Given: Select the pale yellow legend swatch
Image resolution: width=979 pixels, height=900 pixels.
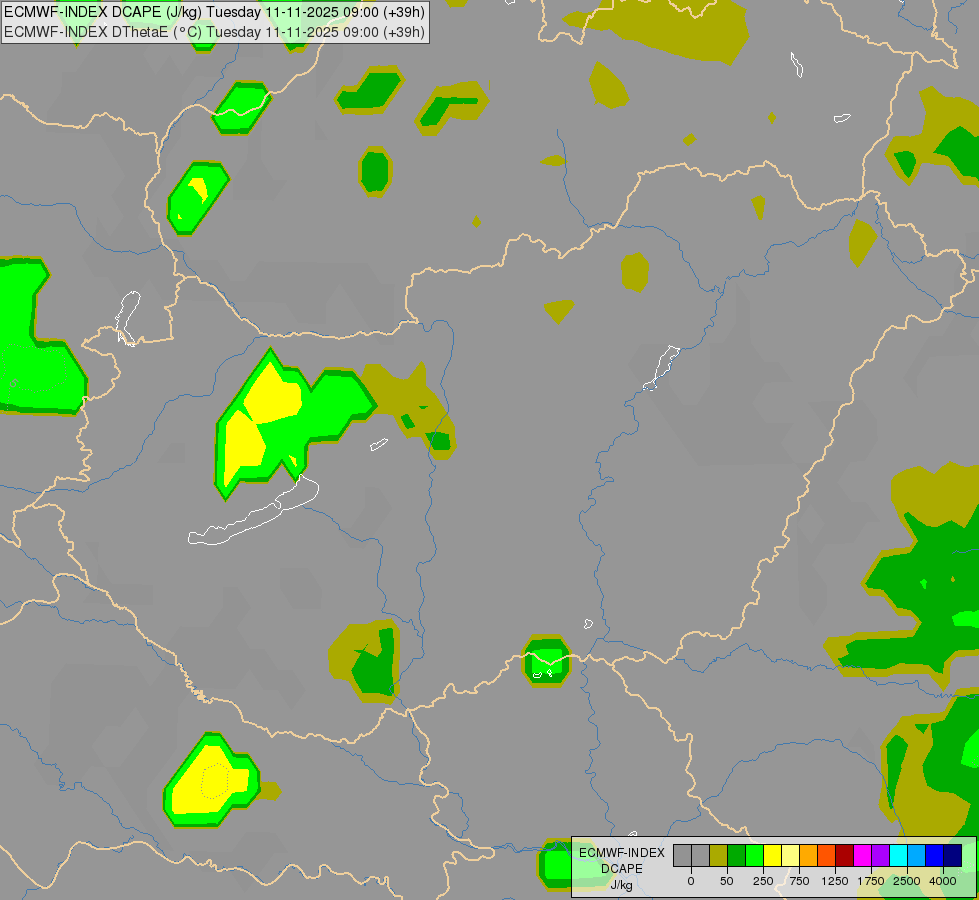Looking at the screenshot, I should [791, 856].
